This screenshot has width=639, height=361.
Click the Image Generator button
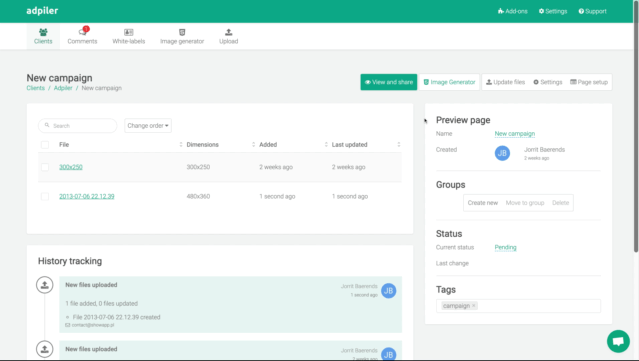coord(450,82)
